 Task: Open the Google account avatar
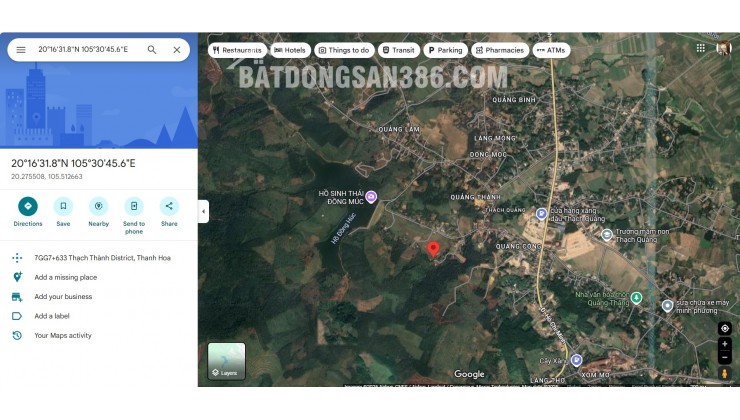[x=723, y=48]
